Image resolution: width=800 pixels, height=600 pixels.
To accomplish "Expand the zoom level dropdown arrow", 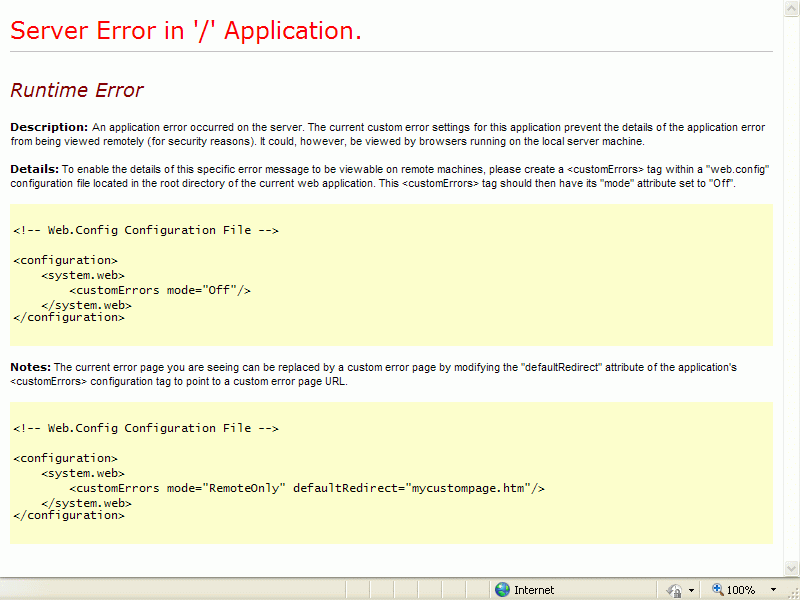I will click(773, 590).
